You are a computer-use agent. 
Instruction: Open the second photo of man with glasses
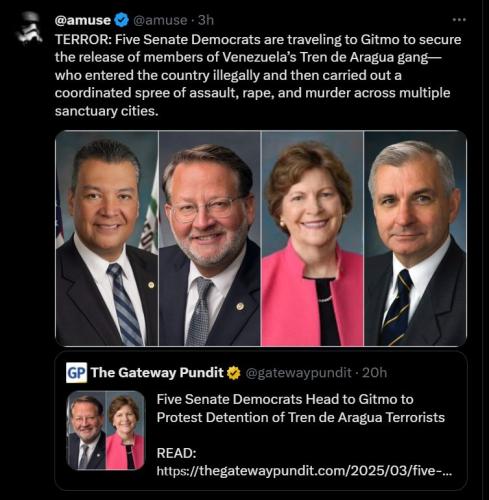click(x=210, y=238)
